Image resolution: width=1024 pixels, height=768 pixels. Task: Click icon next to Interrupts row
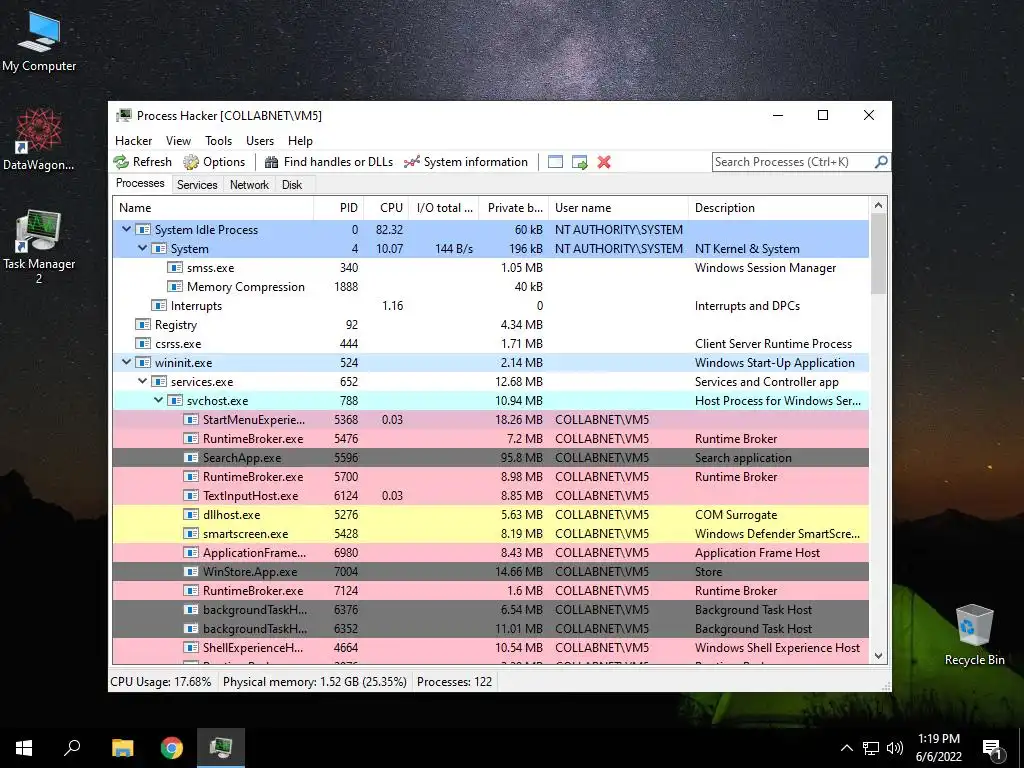pos(159,306)
